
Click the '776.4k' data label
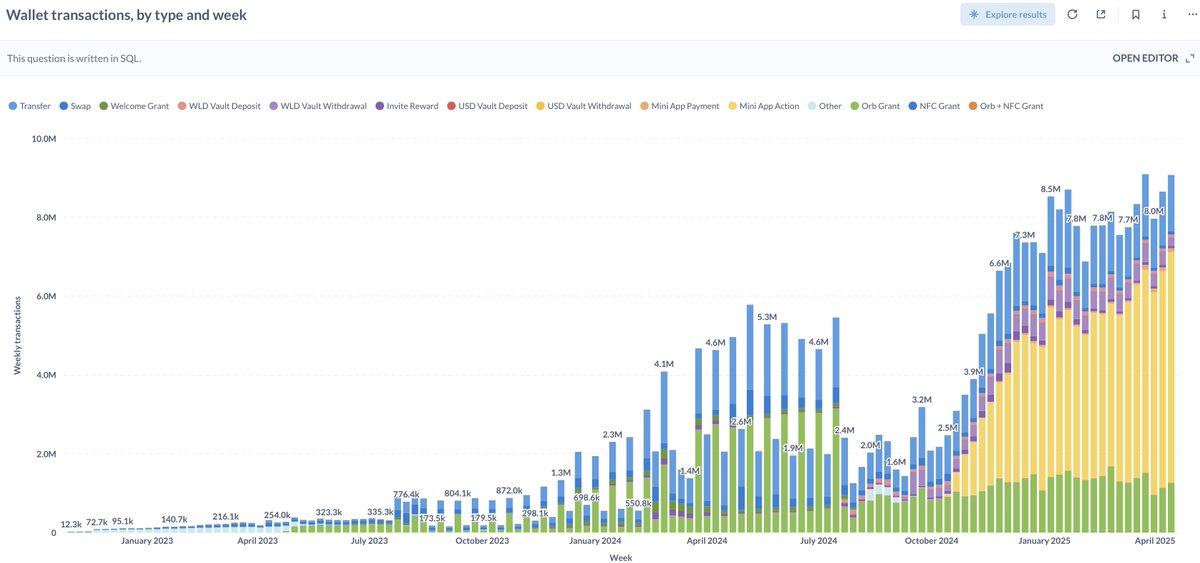(406, 494)
